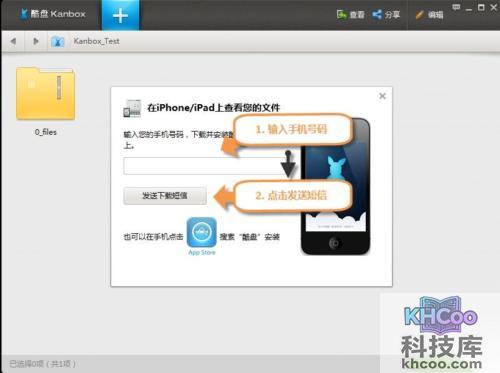Go back with the left arrow

[13, 41]
